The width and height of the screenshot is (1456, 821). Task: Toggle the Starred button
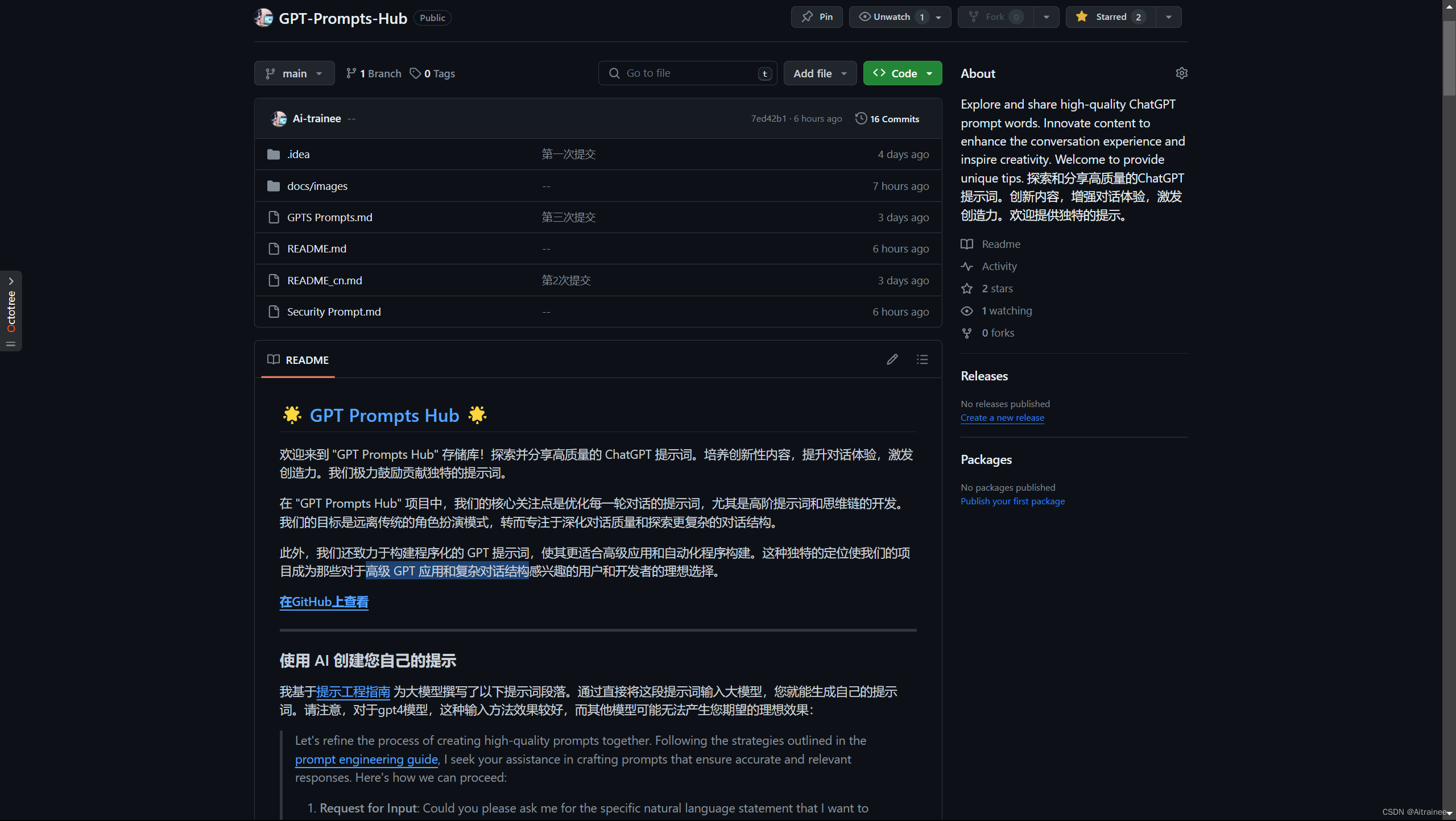coord(1111,17)
